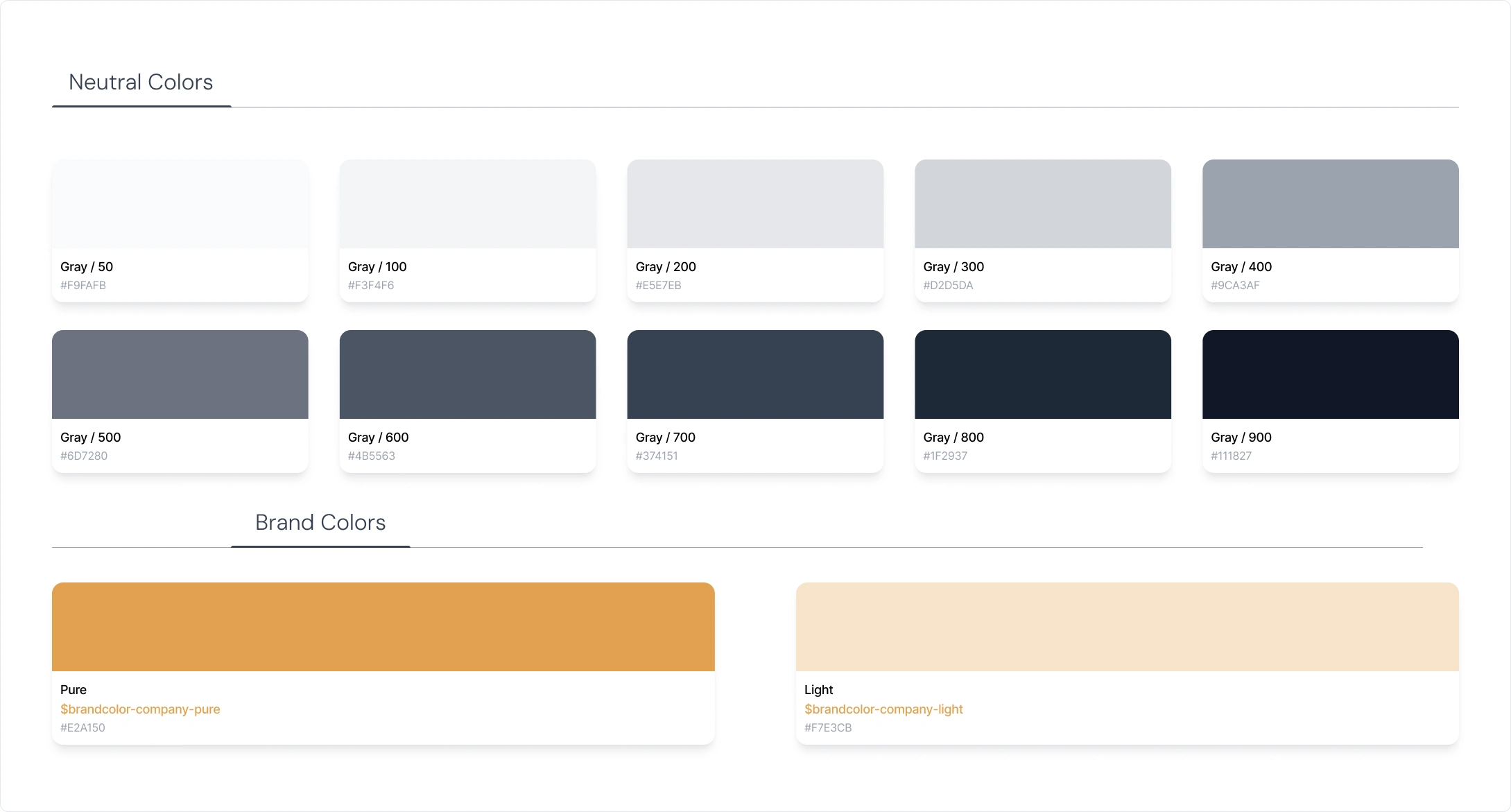The width and height of the screenshot is (1511, 812).
Task: Click the #E2A150 hex code text
Action: [83, 728]
